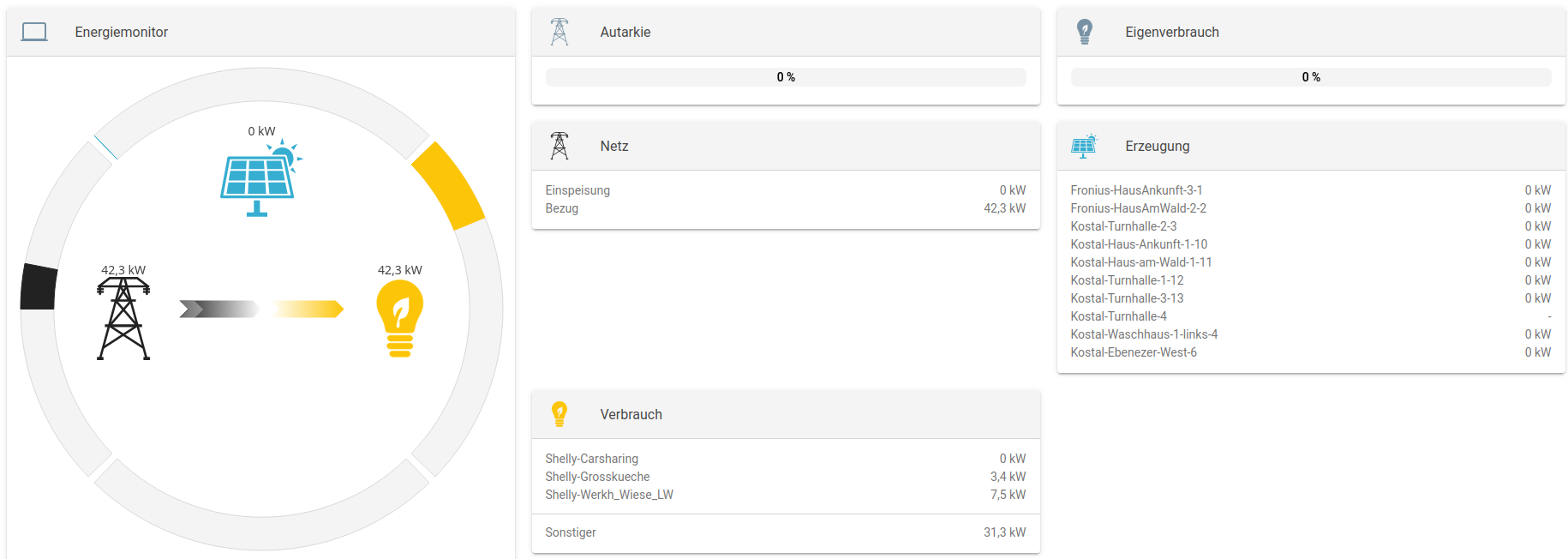This screenshot has width=1568, height=559.
Task: Open the Shelly-Werkh_Wiese_LW entry
Action: pyautogui.click(x=609, y=495)
